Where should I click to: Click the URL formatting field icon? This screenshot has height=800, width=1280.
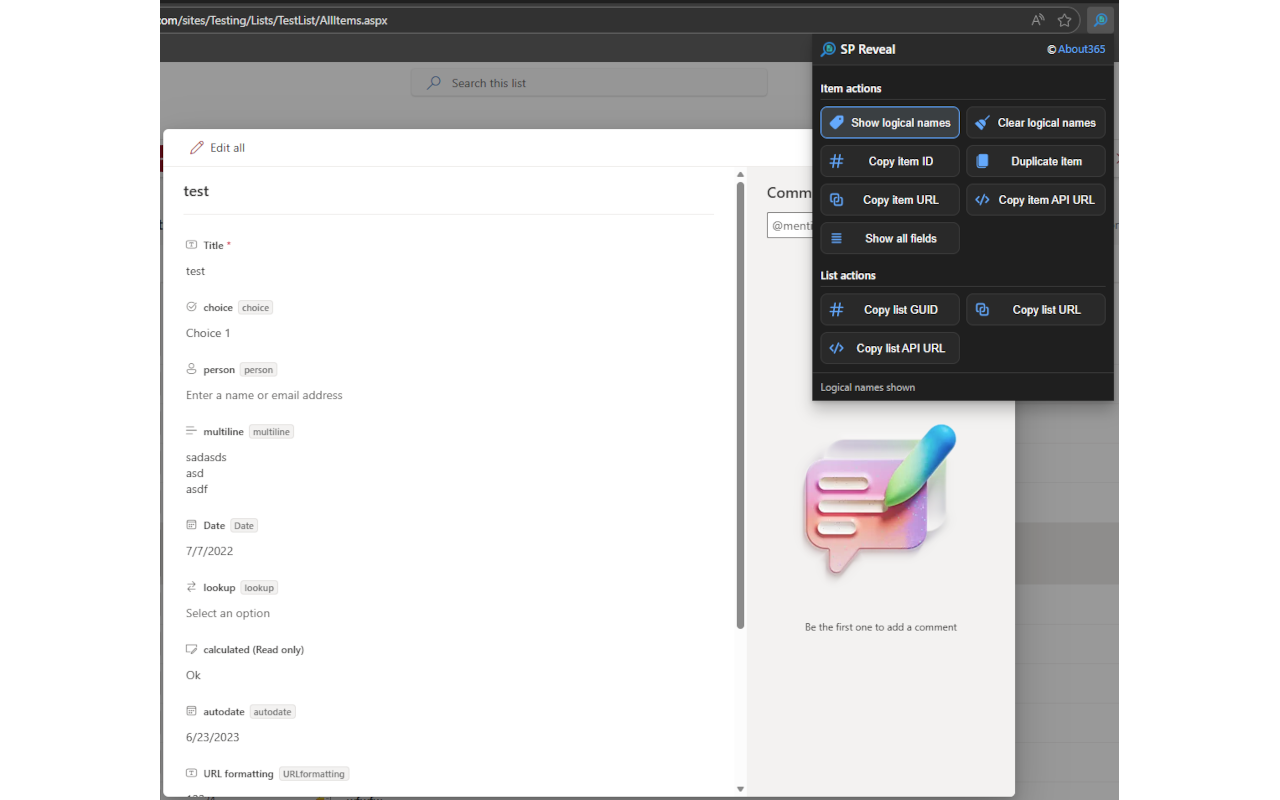[x=192, y=773]
